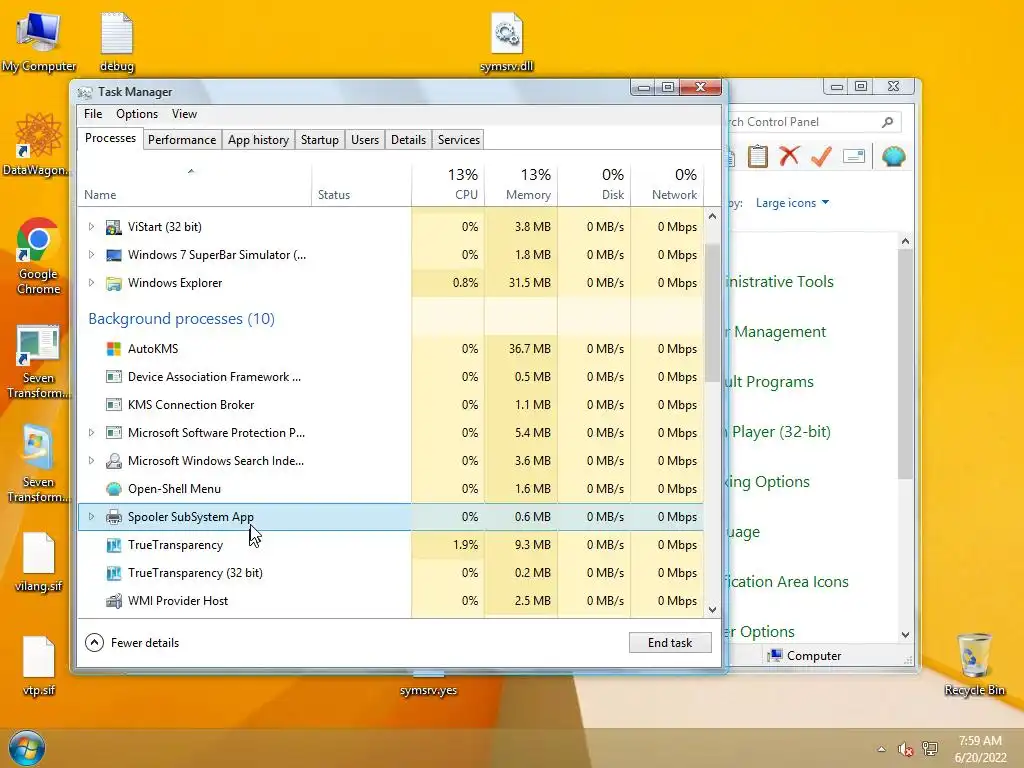Click the Microsoft Windows Search Indexer icon
Screen dimensions: 1024x768
pos(114,461)
